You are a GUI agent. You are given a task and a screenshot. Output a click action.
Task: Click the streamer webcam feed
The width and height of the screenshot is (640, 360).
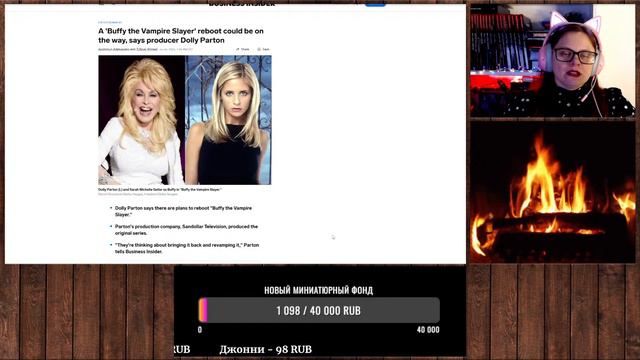[553, 60]
